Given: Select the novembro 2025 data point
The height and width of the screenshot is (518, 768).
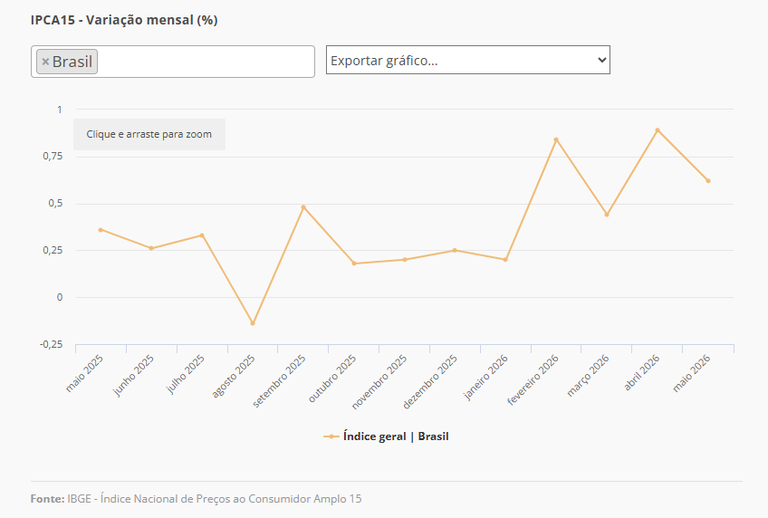Looking at the screenshot, I should 405,259.
